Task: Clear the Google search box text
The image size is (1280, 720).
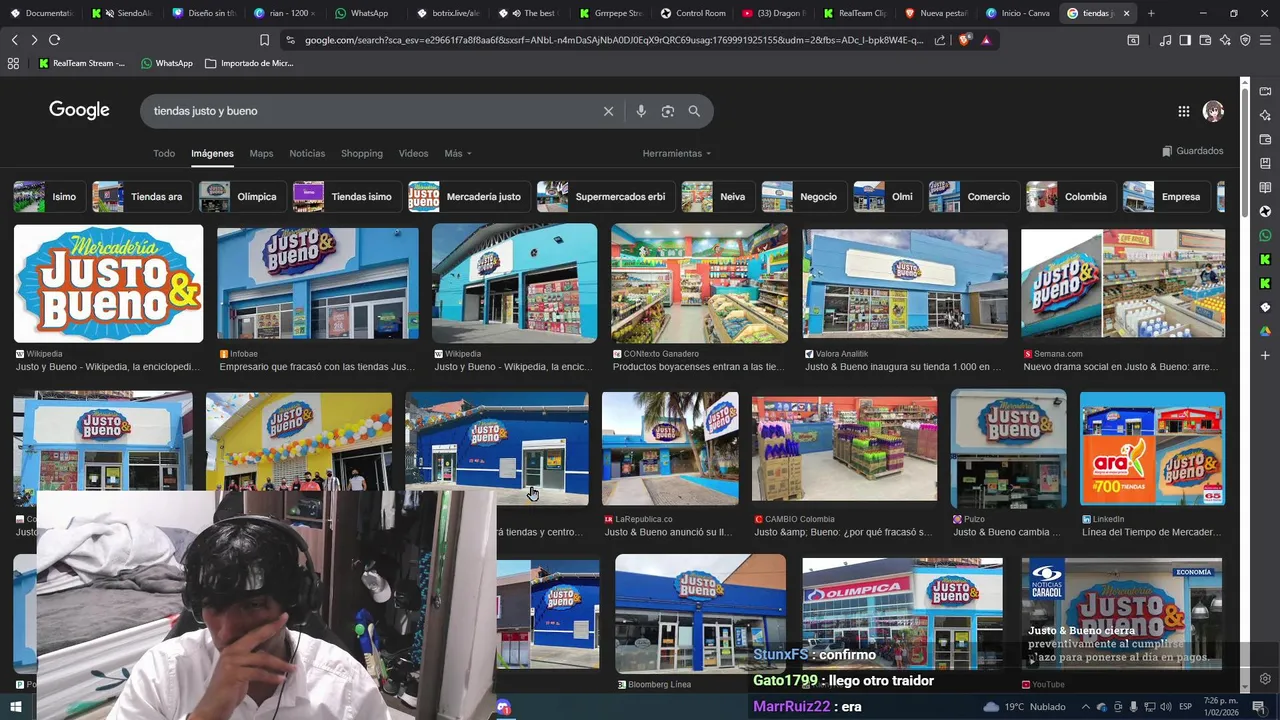Action: [608, 111]
